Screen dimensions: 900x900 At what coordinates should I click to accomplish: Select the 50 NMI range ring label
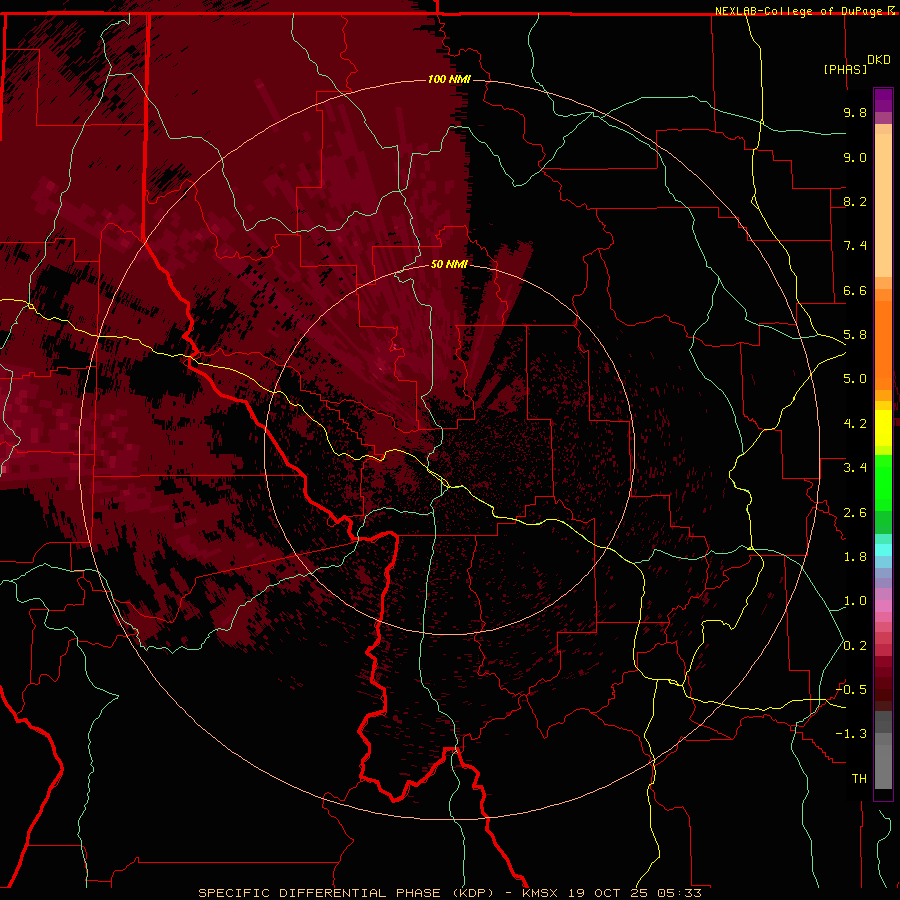(x=449, y=264)
